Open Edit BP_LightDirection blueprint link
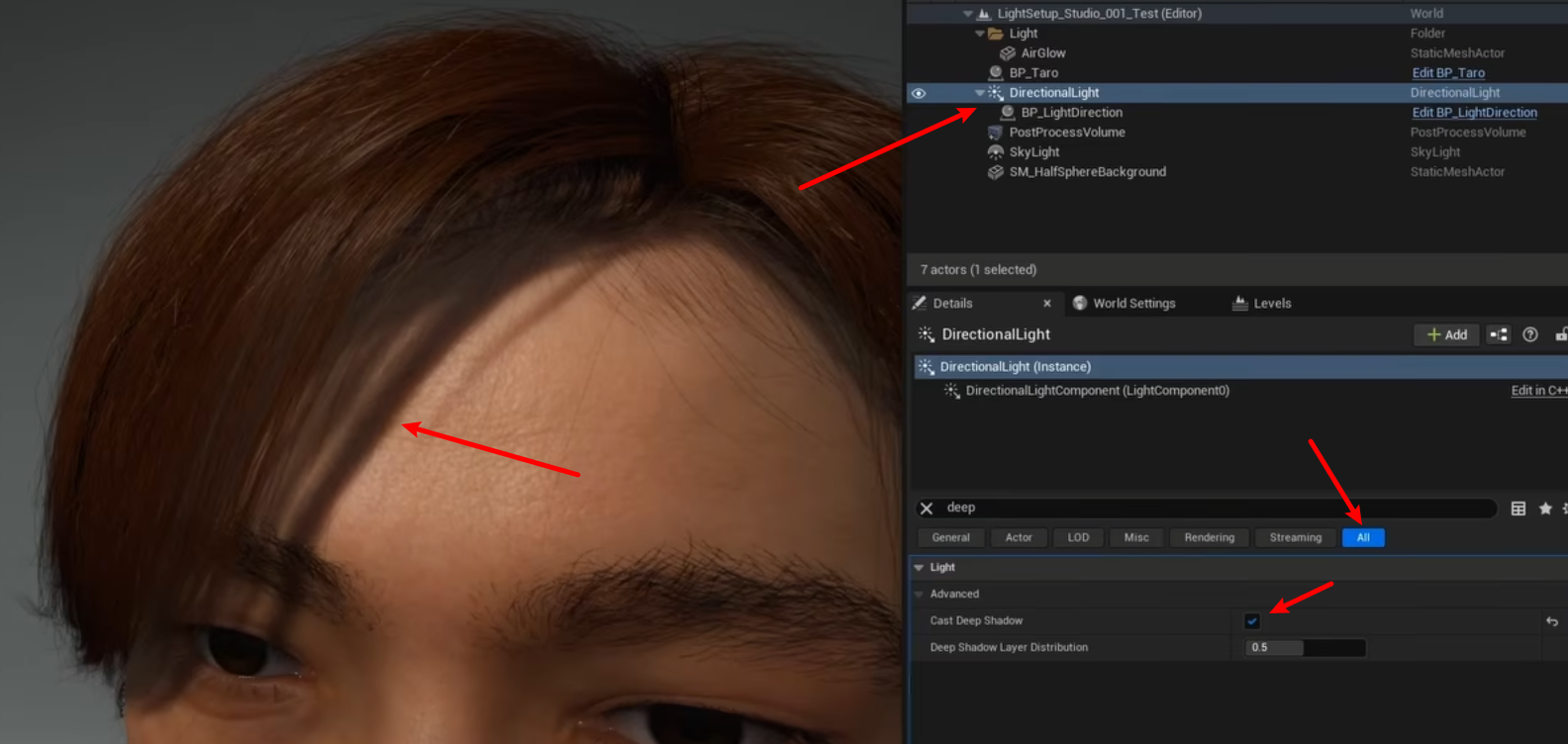The image size is (1568, 744). coord(1474,113)
